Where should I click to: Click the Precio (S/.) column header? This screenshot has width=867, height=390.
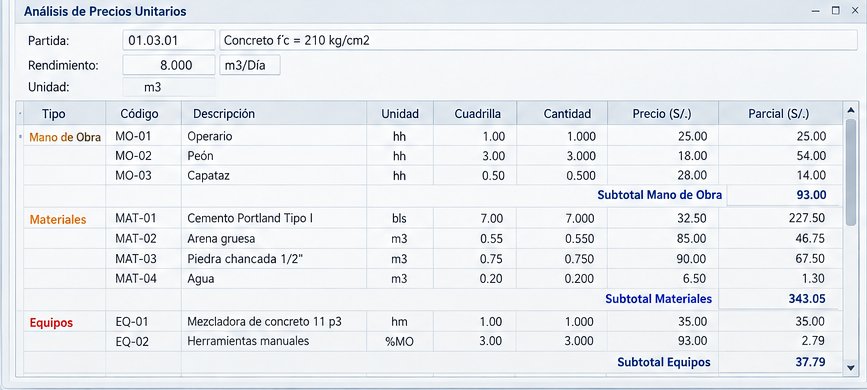662,114
